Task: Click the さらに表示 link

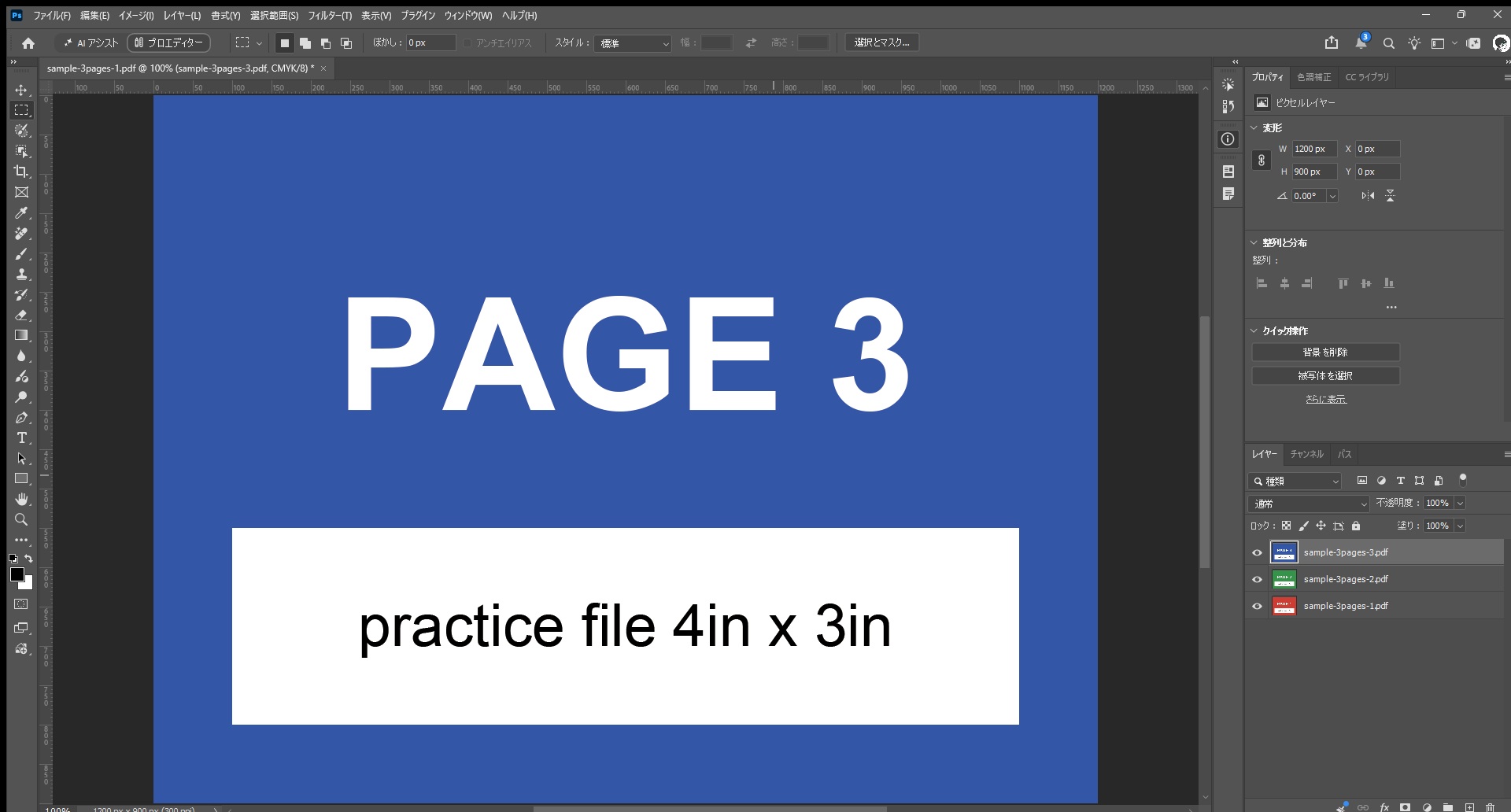Action: [x=1325, y=400]
